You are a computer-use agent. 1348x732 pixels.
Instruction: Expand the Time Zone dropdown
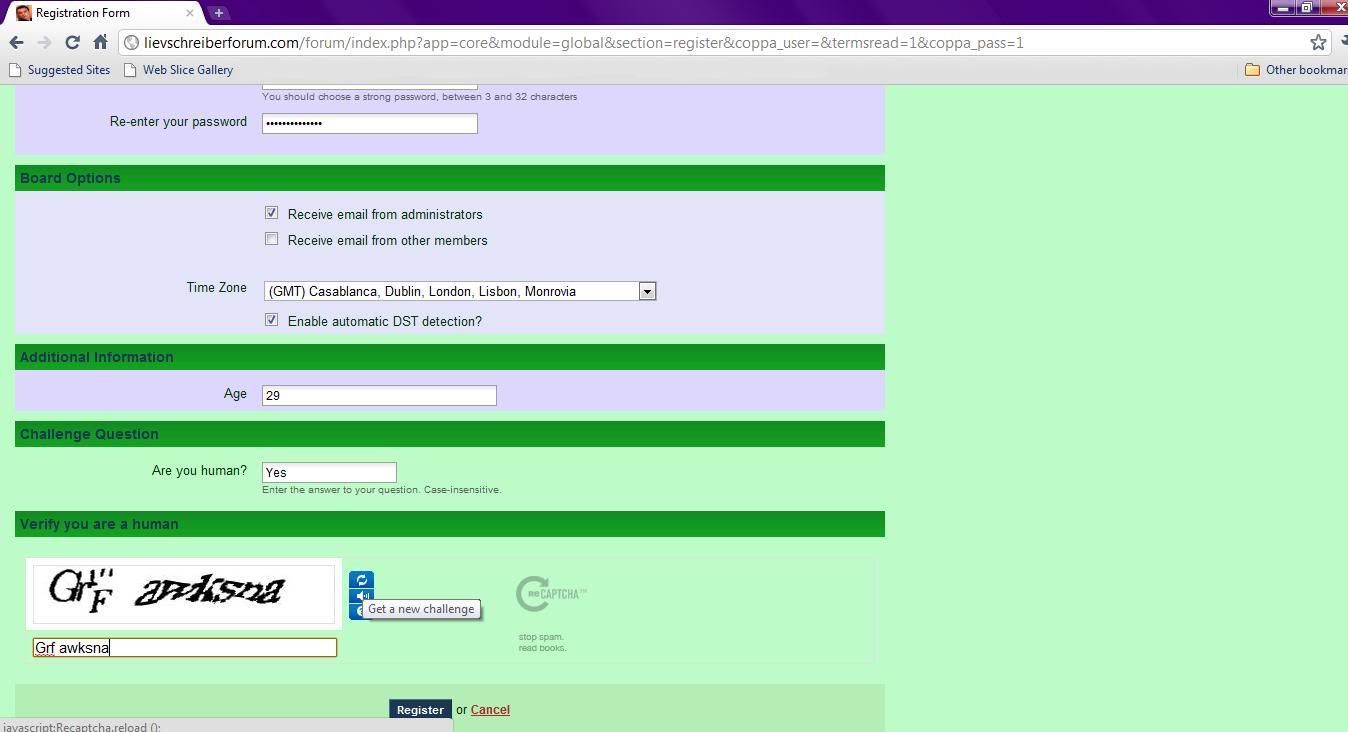(x=647, y=291)
